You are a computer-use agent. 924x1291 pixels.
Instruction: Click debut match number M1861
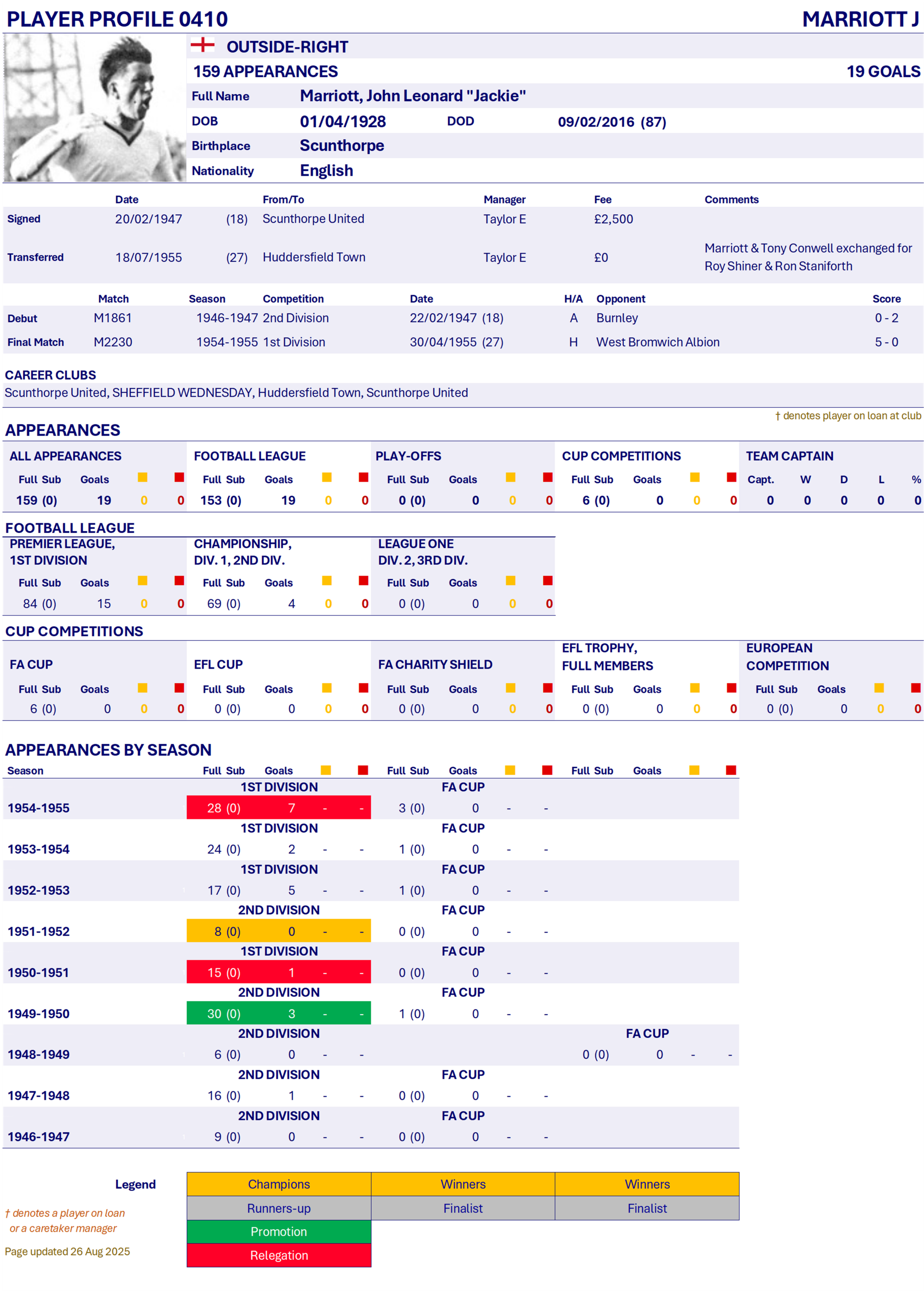113,318
